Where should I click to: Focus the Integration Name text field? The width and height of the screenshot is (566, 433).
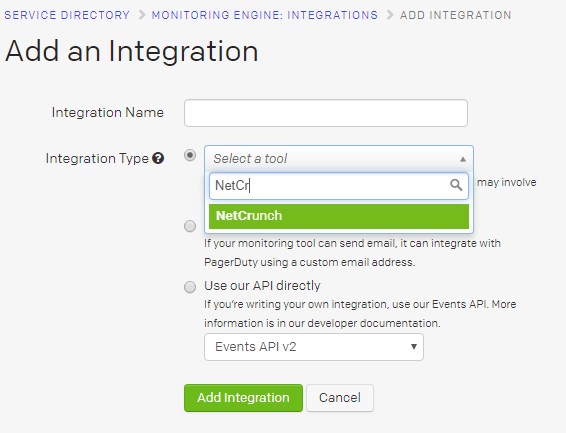point(326,113)
